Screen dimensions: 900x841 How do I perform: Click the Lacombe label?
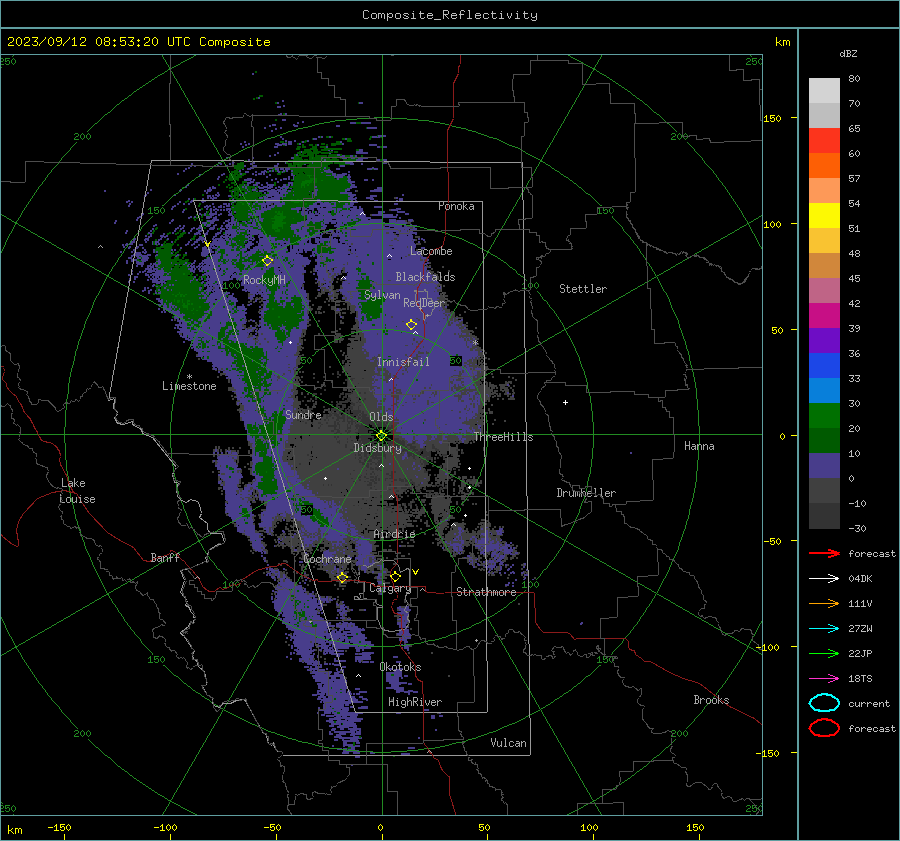pos(431,251)
